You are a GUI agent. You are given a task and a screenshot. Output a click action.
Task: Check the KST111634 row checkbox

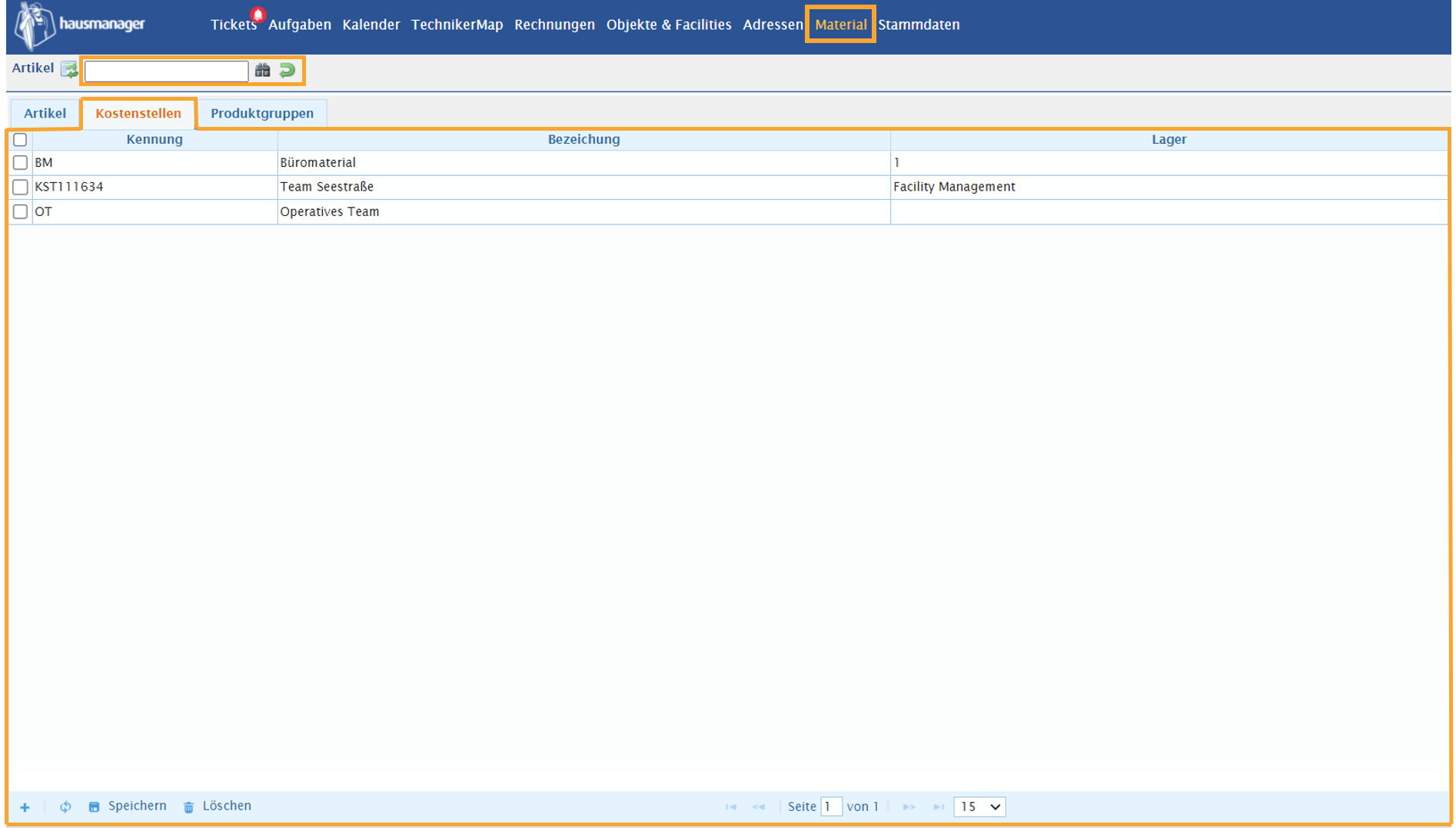tap(20, 187)
